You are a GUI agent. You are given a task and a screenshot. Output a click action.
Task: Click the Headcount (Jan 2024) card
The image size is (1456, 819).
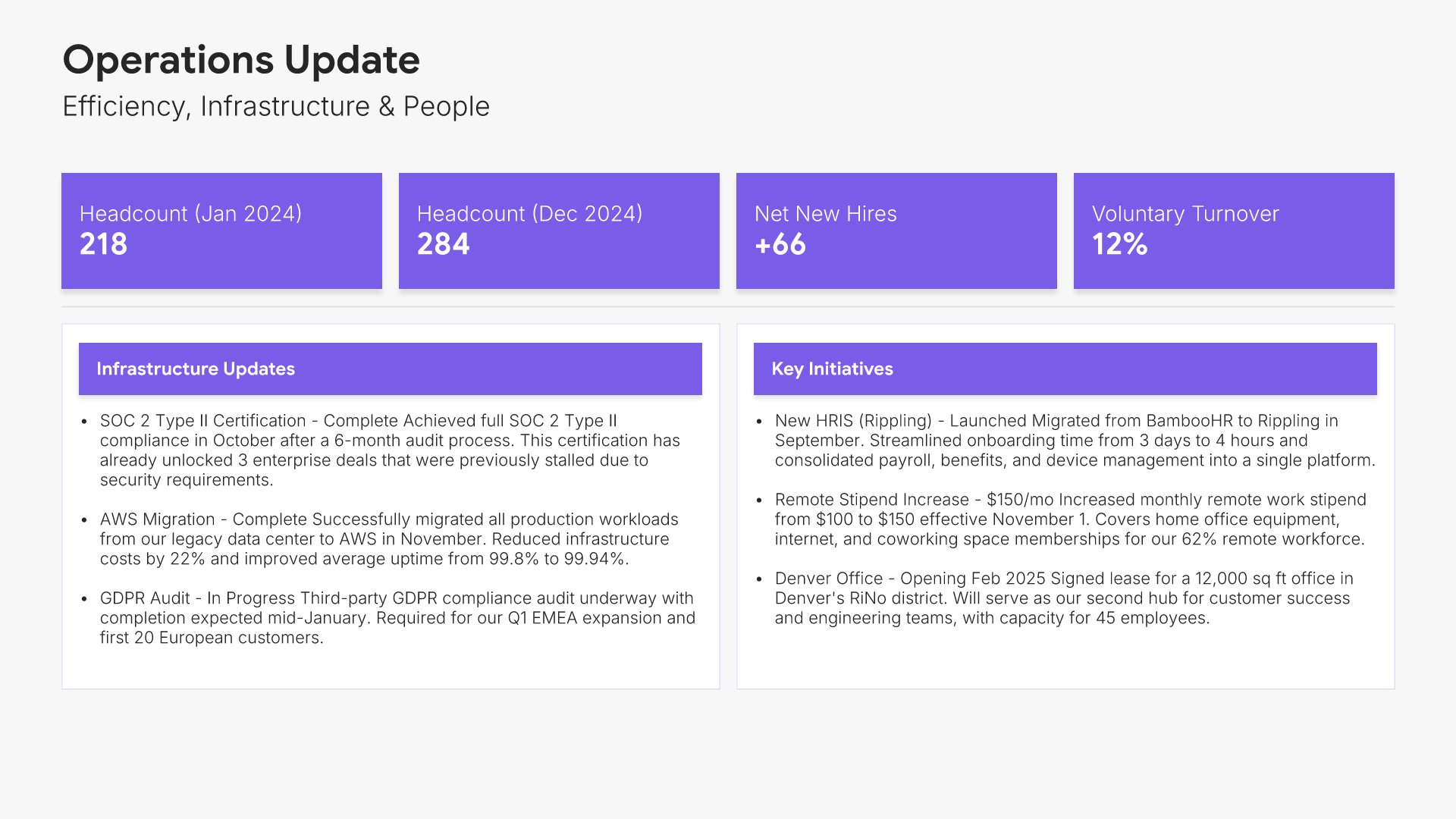click(221, 231)
